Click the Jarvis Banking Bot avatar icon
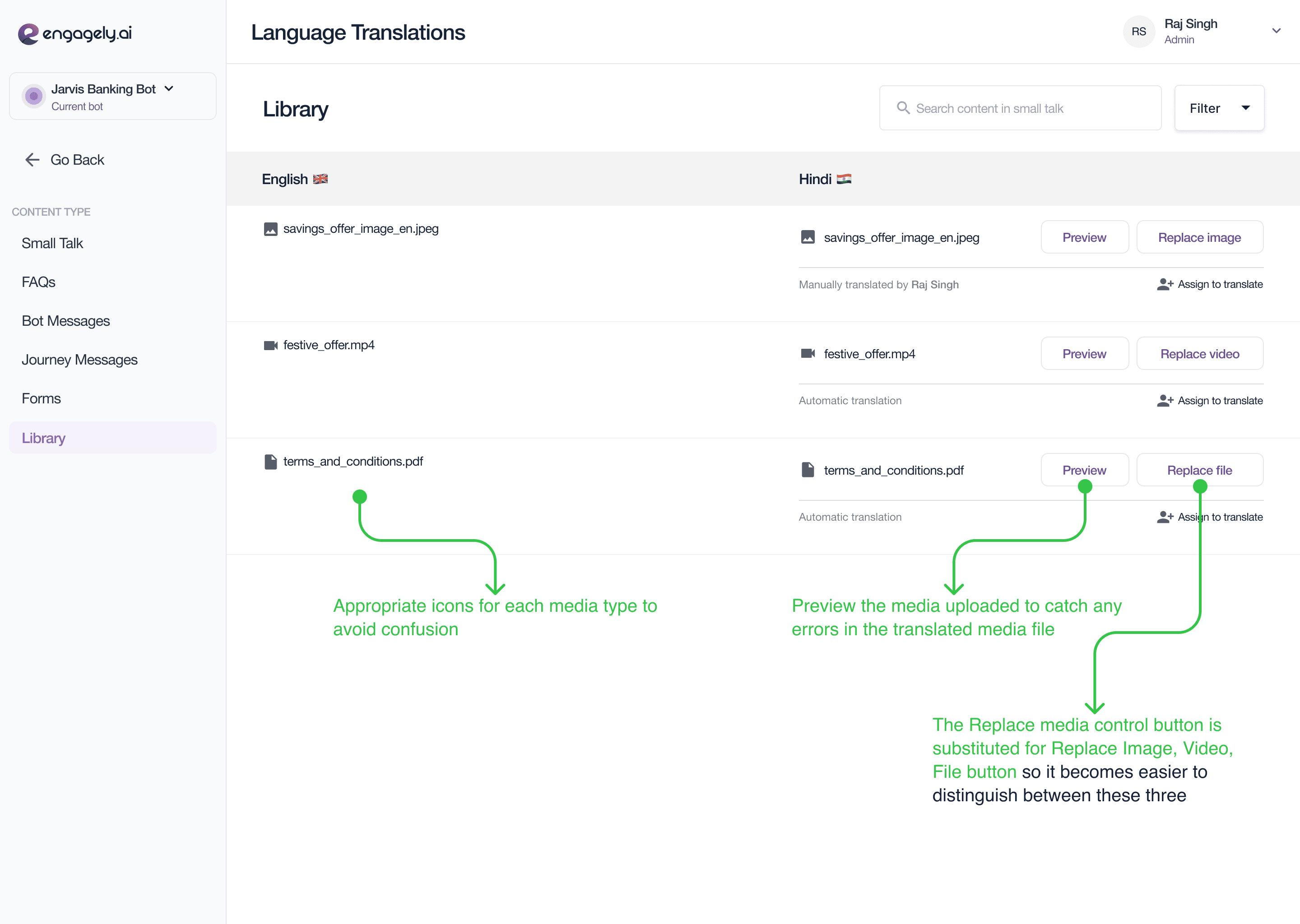This screenshot has height=924, width=1300. 33,96
